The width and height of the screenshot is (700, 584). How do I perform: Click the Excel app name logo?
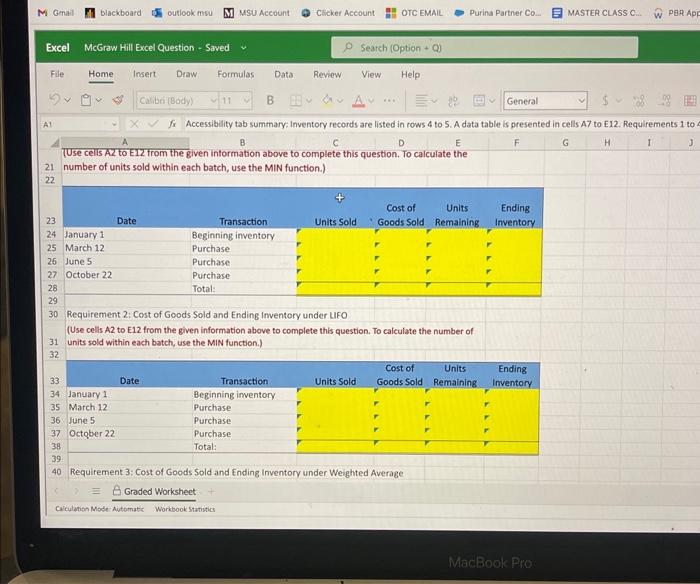coord(58,48)
